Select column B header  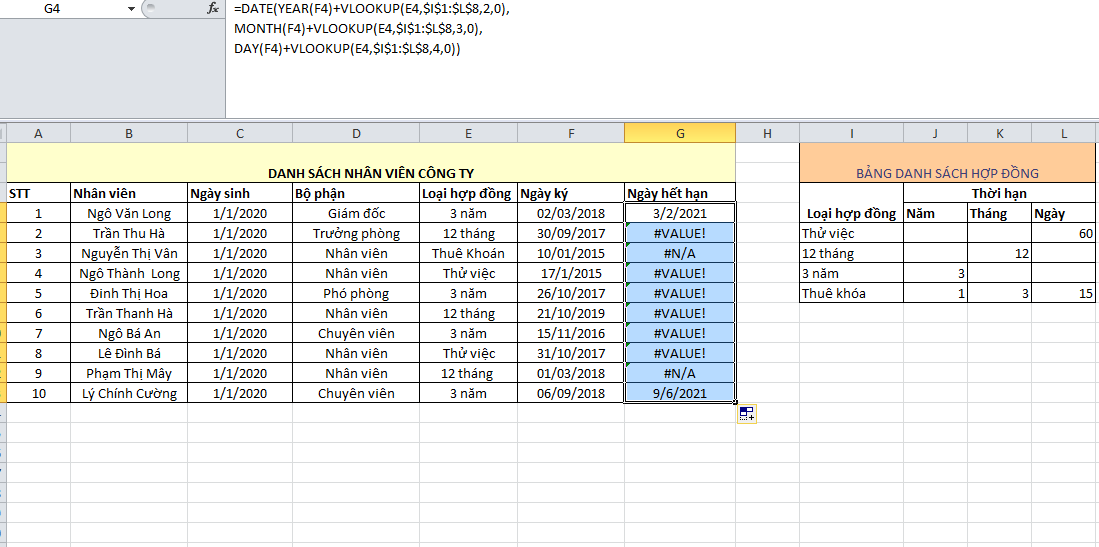[129, 133]
